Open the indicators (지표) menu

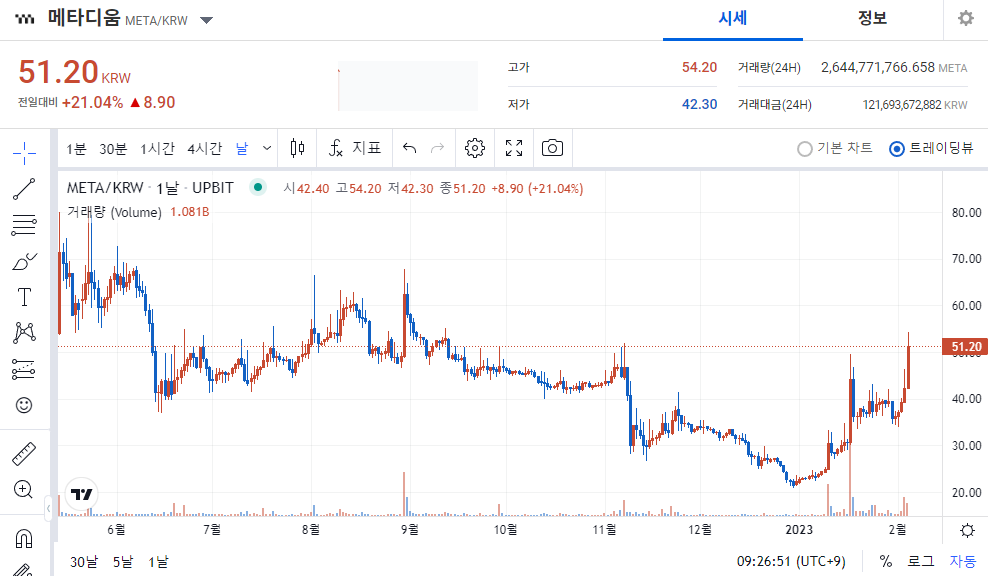(355, 148)
